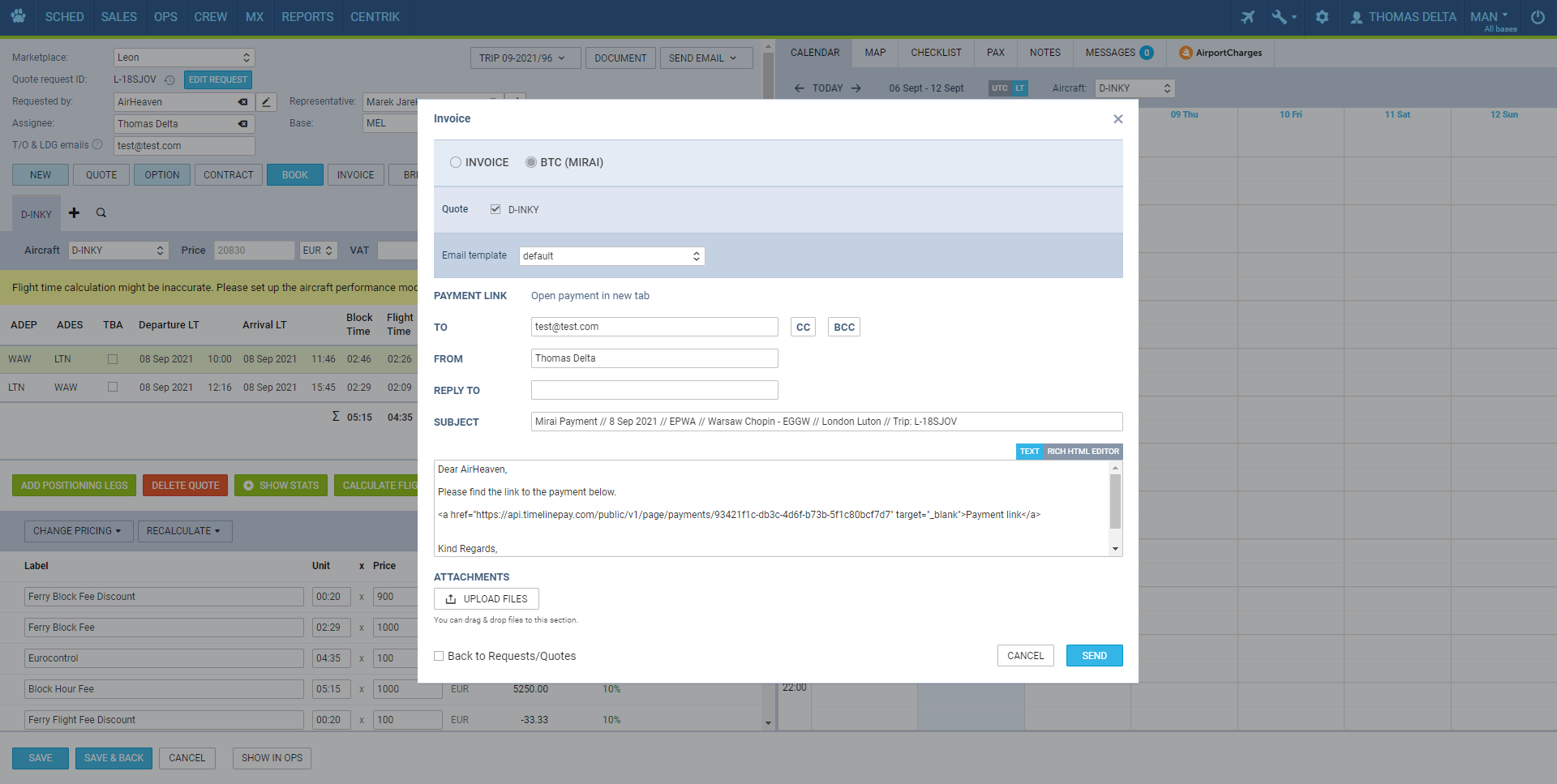Open the Email template dropdown
The width and height of the screenshot is (1557, 784).
click(x=611, y=256)
